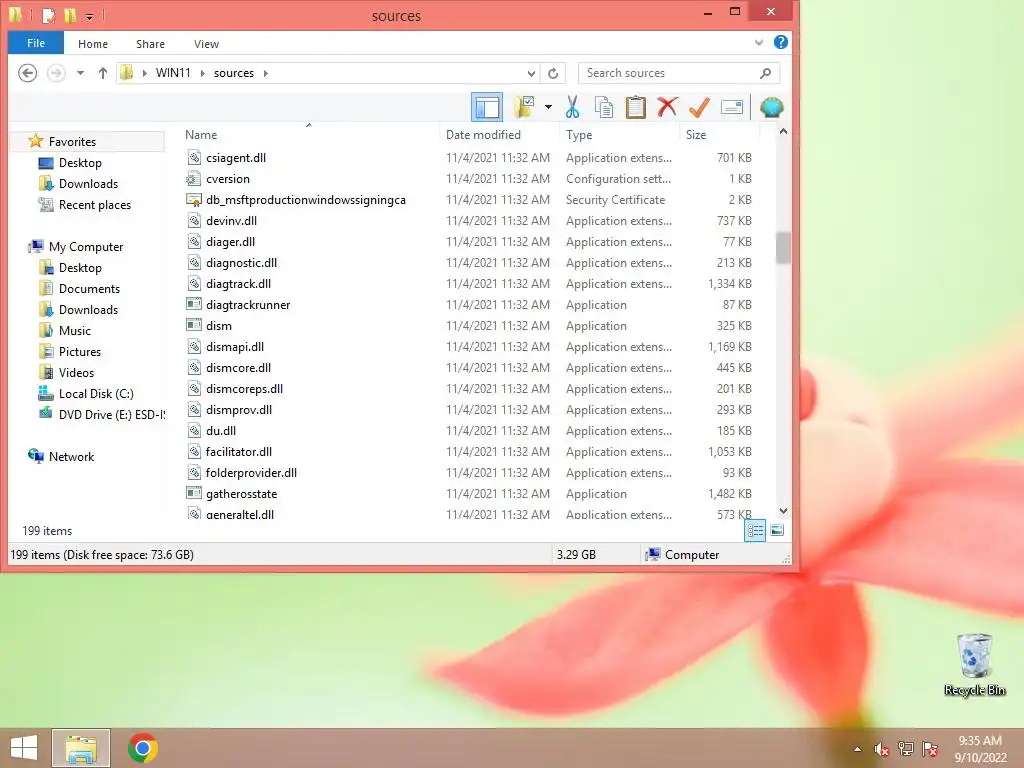
Task: Sort by the Date modified column header
Action: pyautogui.click(x=500, y=135)
